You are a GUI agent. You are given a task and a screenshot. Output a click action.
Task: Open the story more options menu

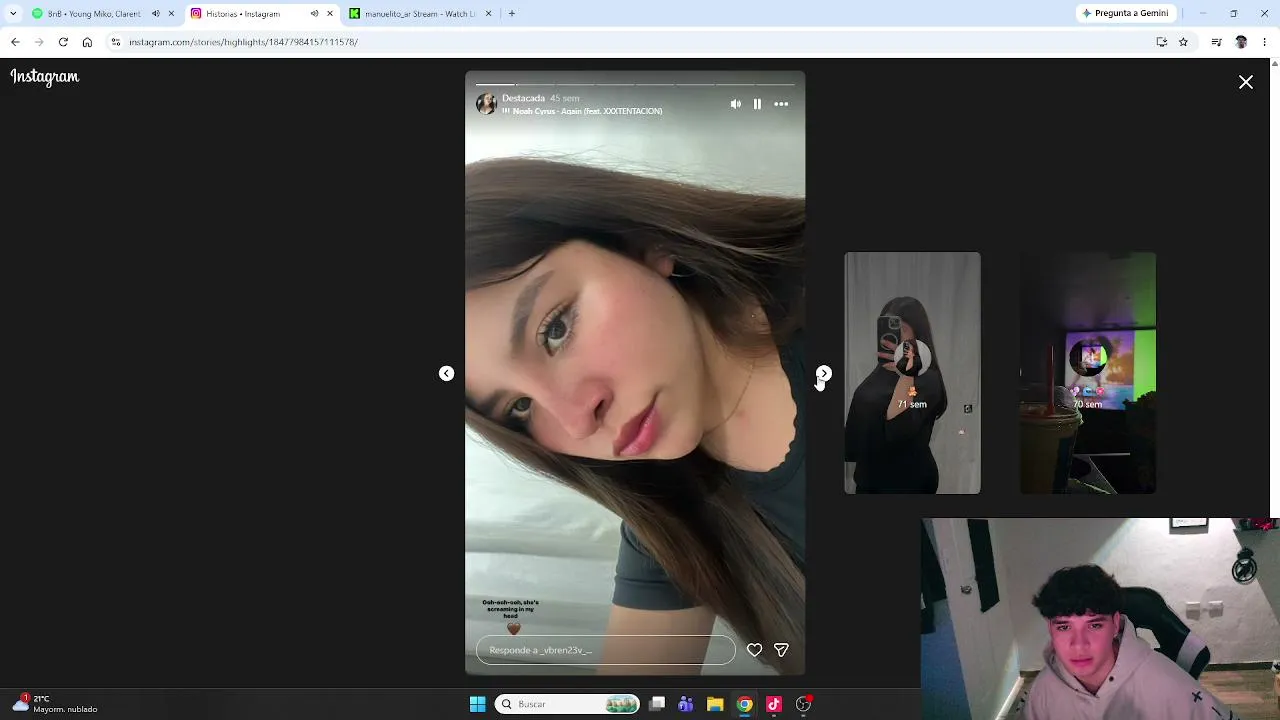(x=781, y=104)
